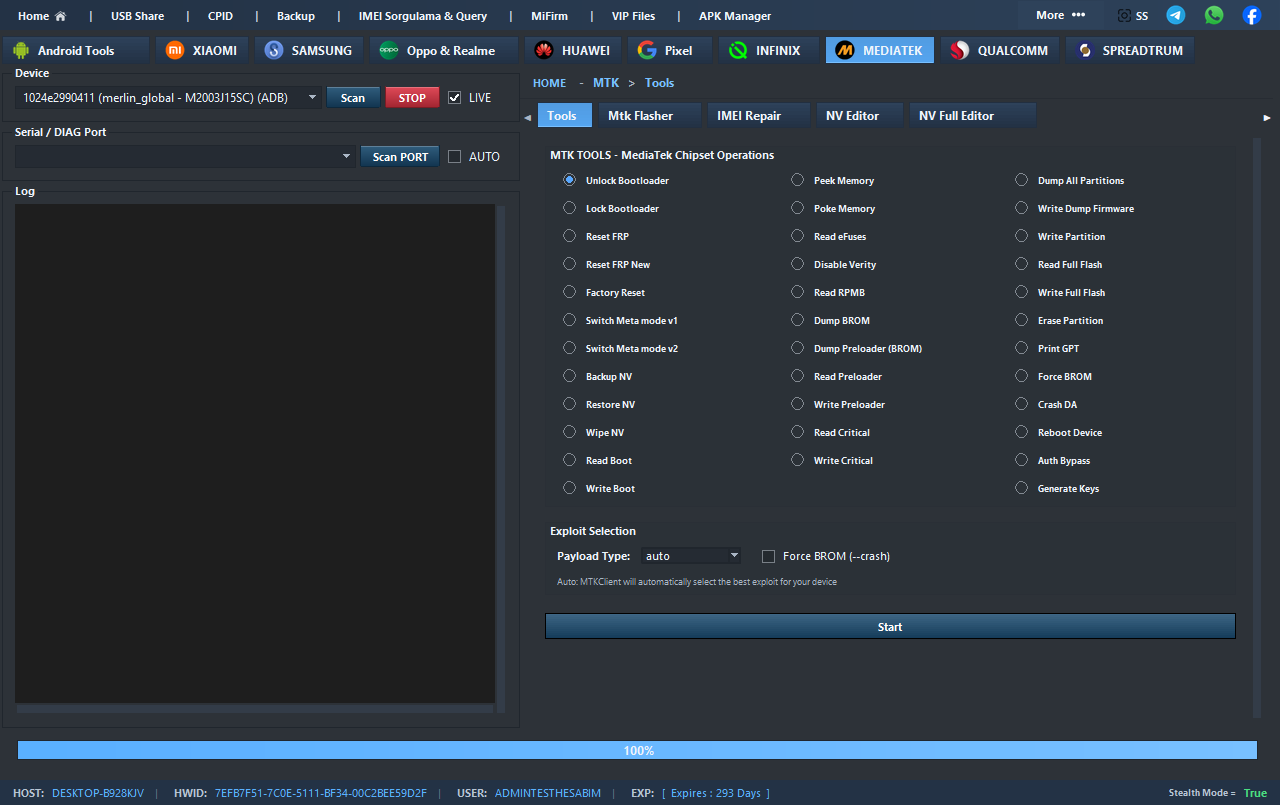Click the 100% progress bar

click(x=637, y=750)
